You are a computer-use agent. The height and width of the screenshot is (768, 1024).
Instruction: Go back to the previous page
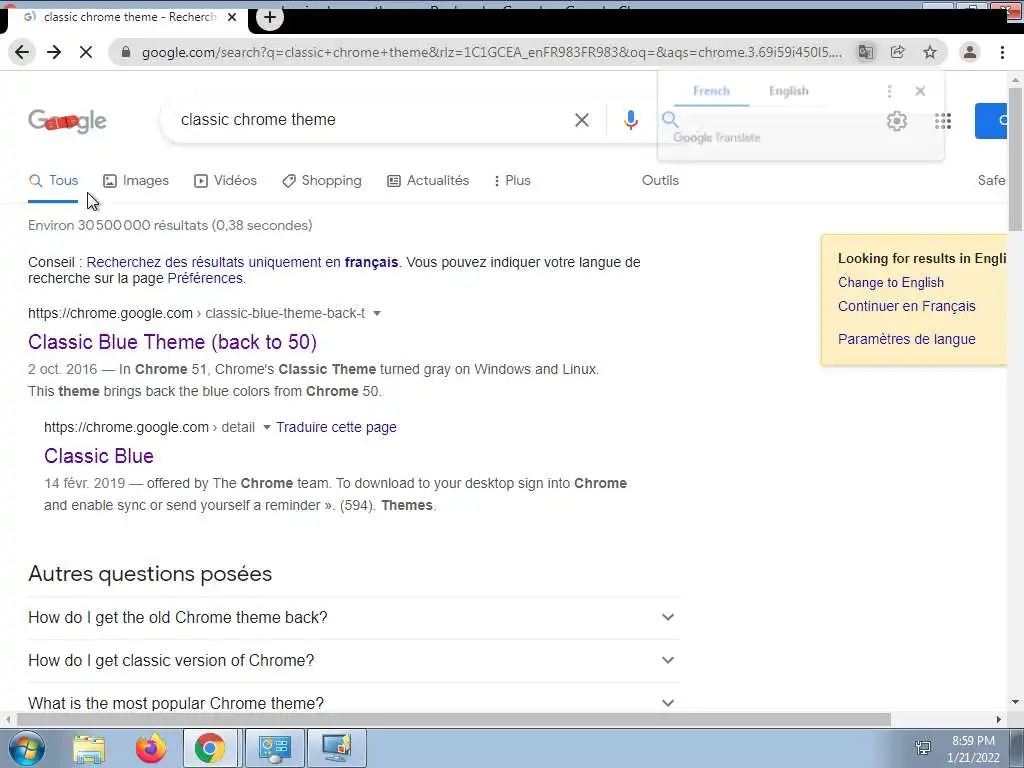(22, 52)
